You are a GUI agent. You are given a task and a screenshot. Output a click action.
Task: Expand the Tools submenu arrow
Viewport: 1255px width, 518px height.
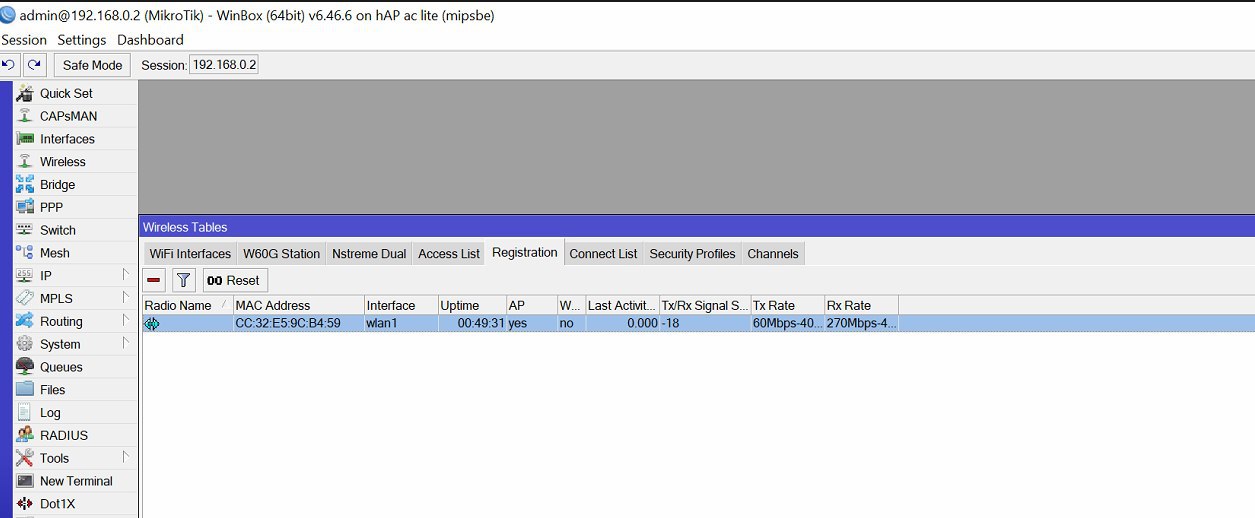pos(126,458)
